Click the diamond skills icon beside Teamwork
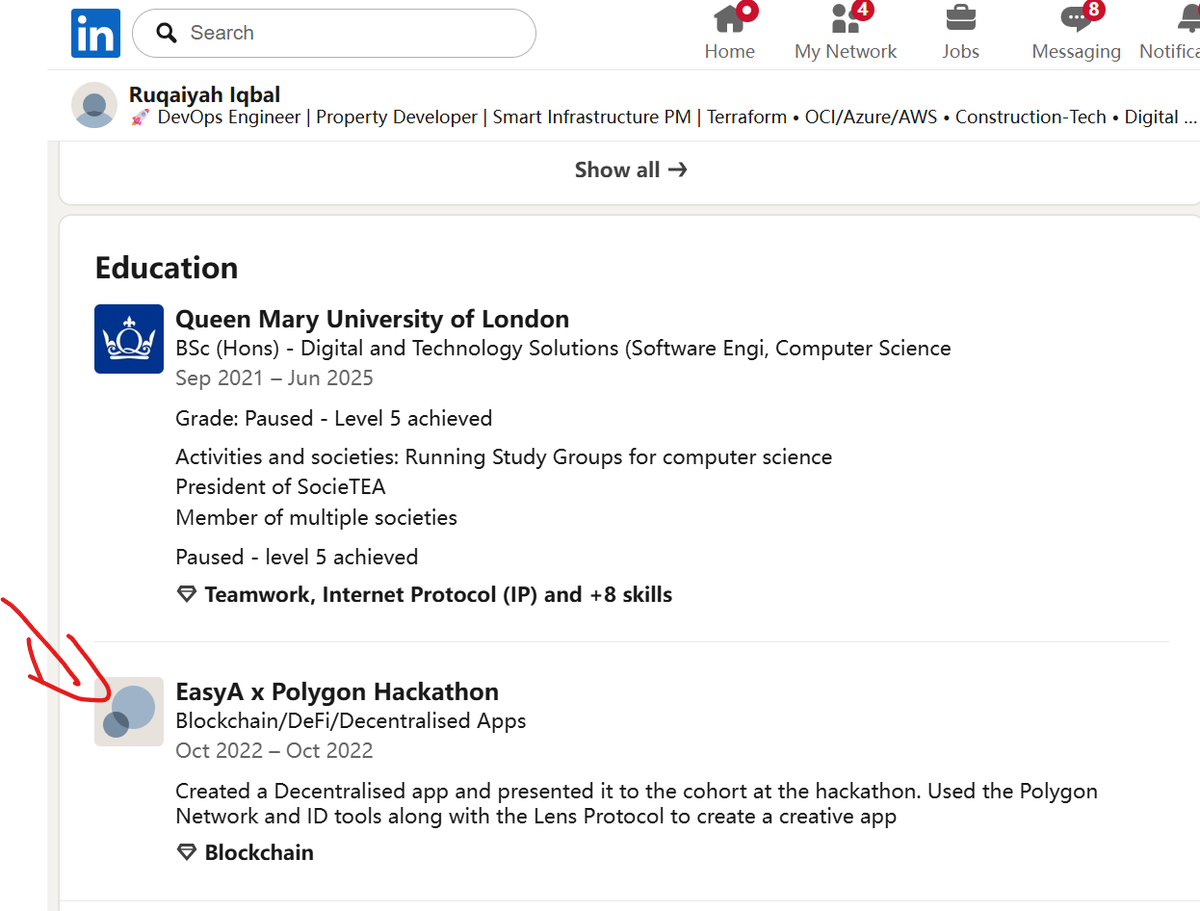The width and height of the screenshot is (1200, 911). pyautogui.click(x=186, y=595)
